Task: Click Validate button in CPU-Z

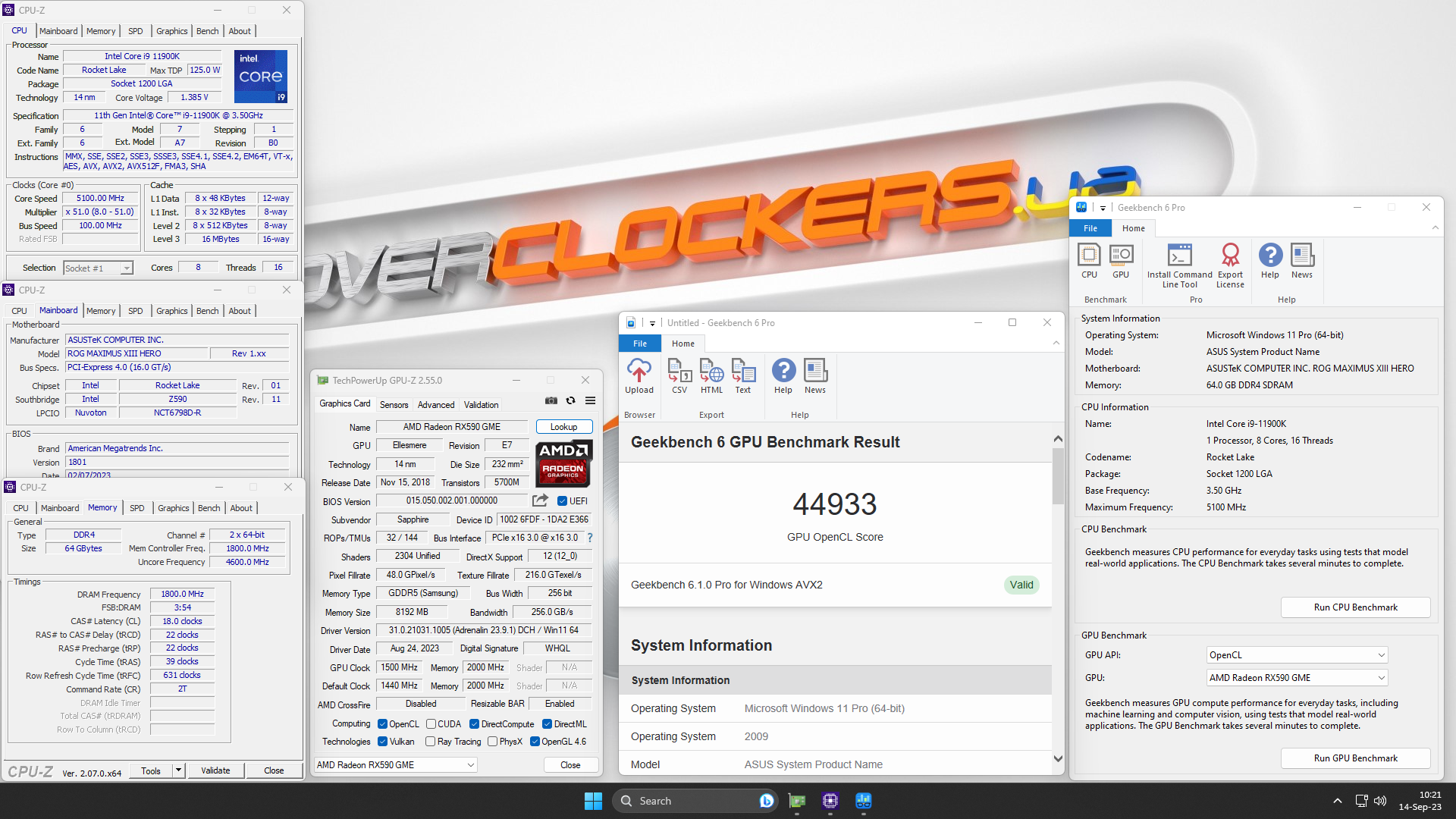Action: tap(215, 770)
